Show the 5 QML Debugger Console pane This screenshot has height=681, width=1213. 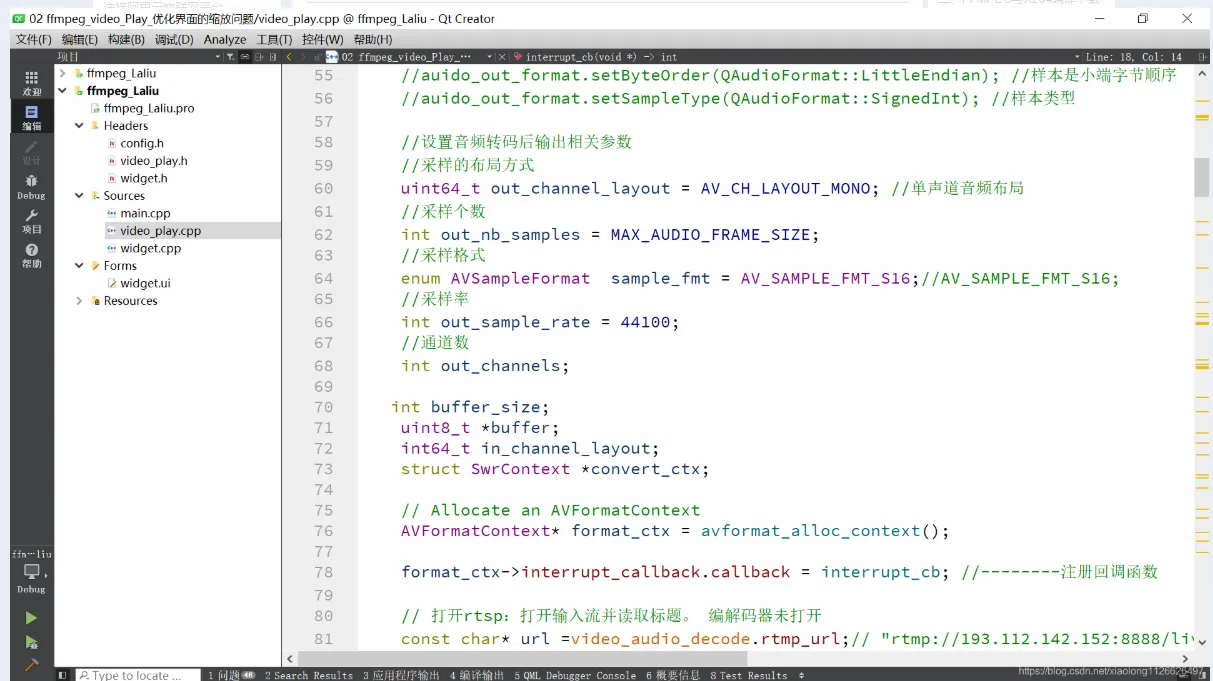pos(575,675)
